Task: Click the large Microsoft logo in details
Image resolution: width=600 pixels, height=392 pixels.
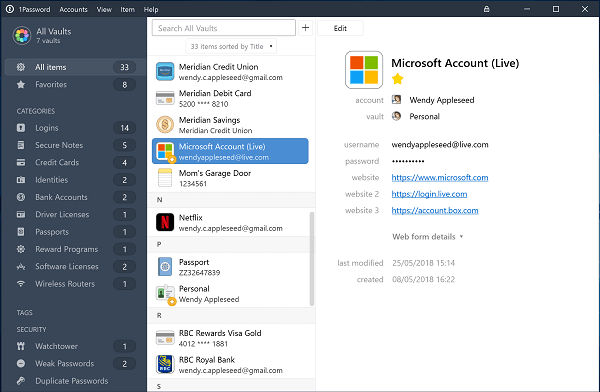Action: tap(364, 70)
